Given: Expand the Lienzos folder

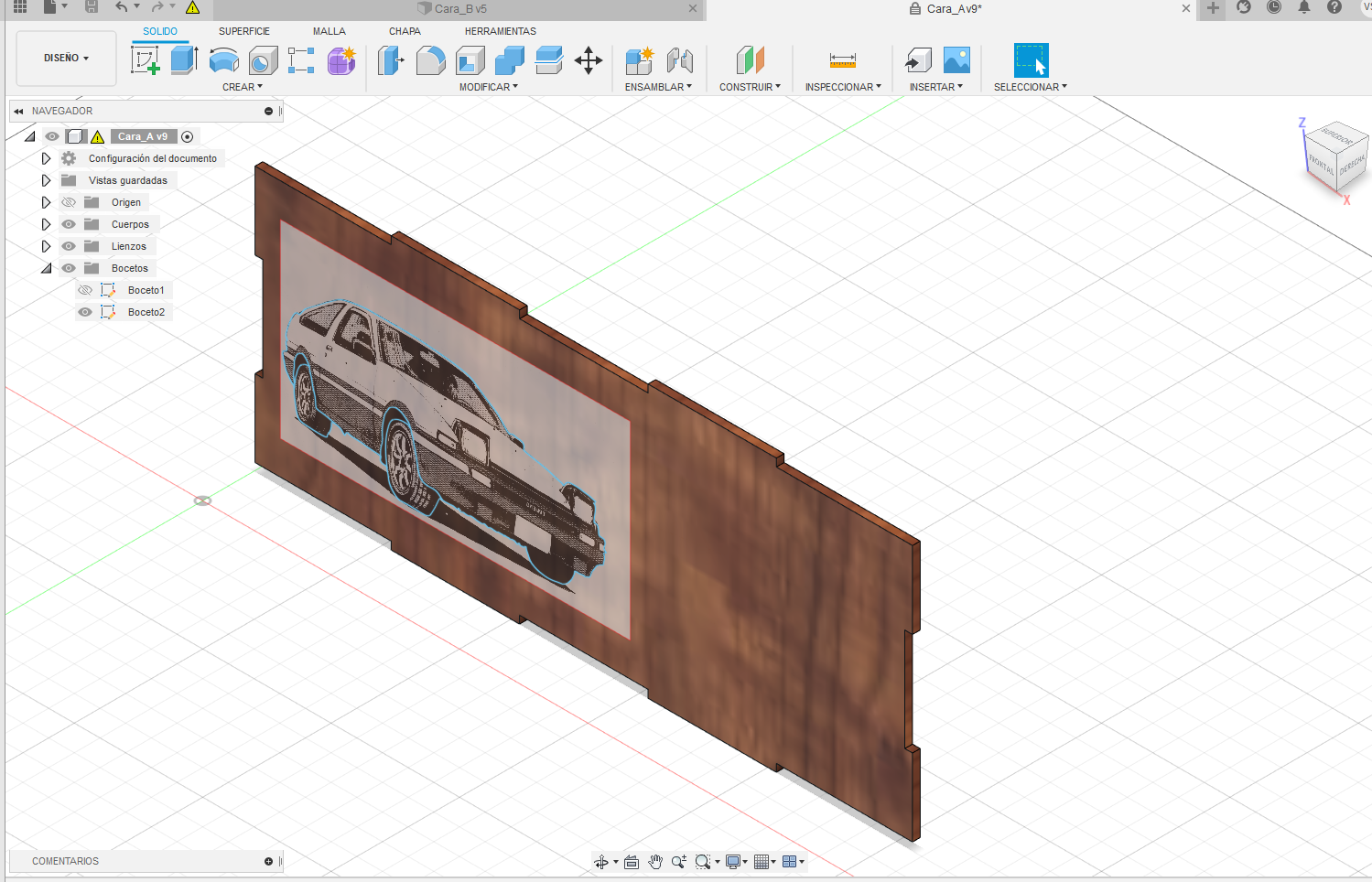Looking at the screenshot, I should (x=46, y=246).
